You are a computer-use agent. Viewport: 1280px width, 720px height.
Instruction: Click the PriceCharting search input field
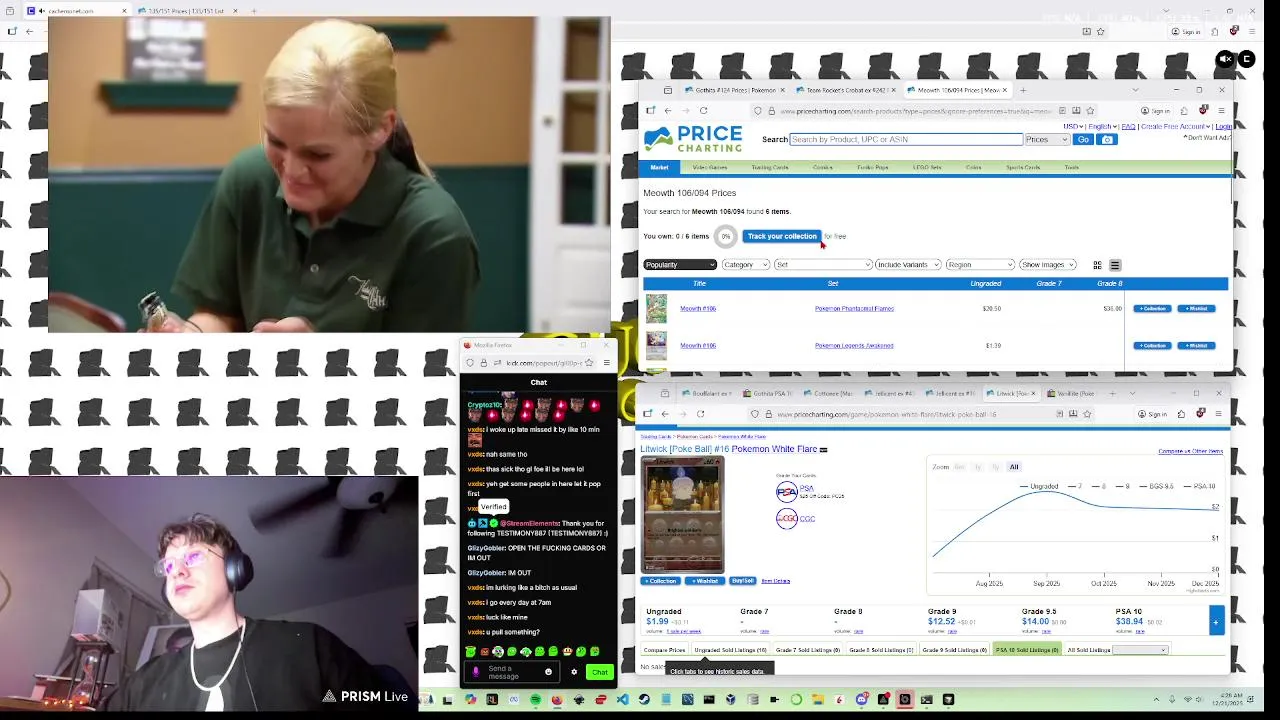(906, 140)
